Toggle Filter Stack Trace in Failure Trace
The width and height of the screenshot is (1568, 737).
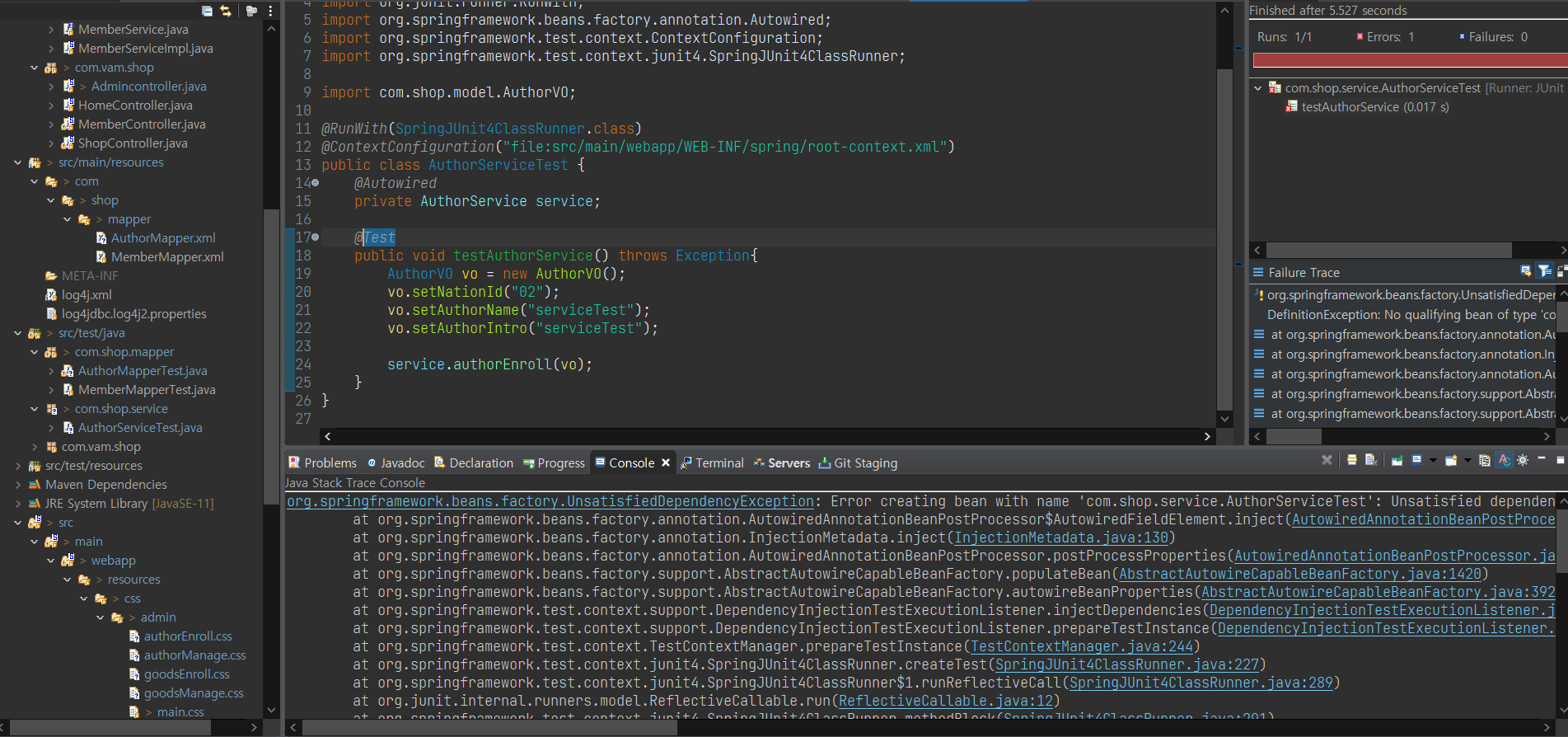(1545, 271)
